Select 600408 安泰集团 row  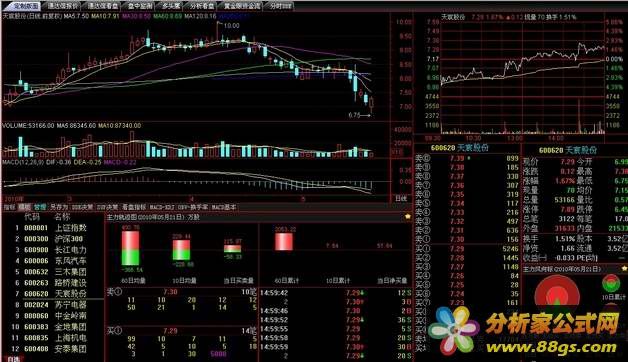click(x=52, y=349)
